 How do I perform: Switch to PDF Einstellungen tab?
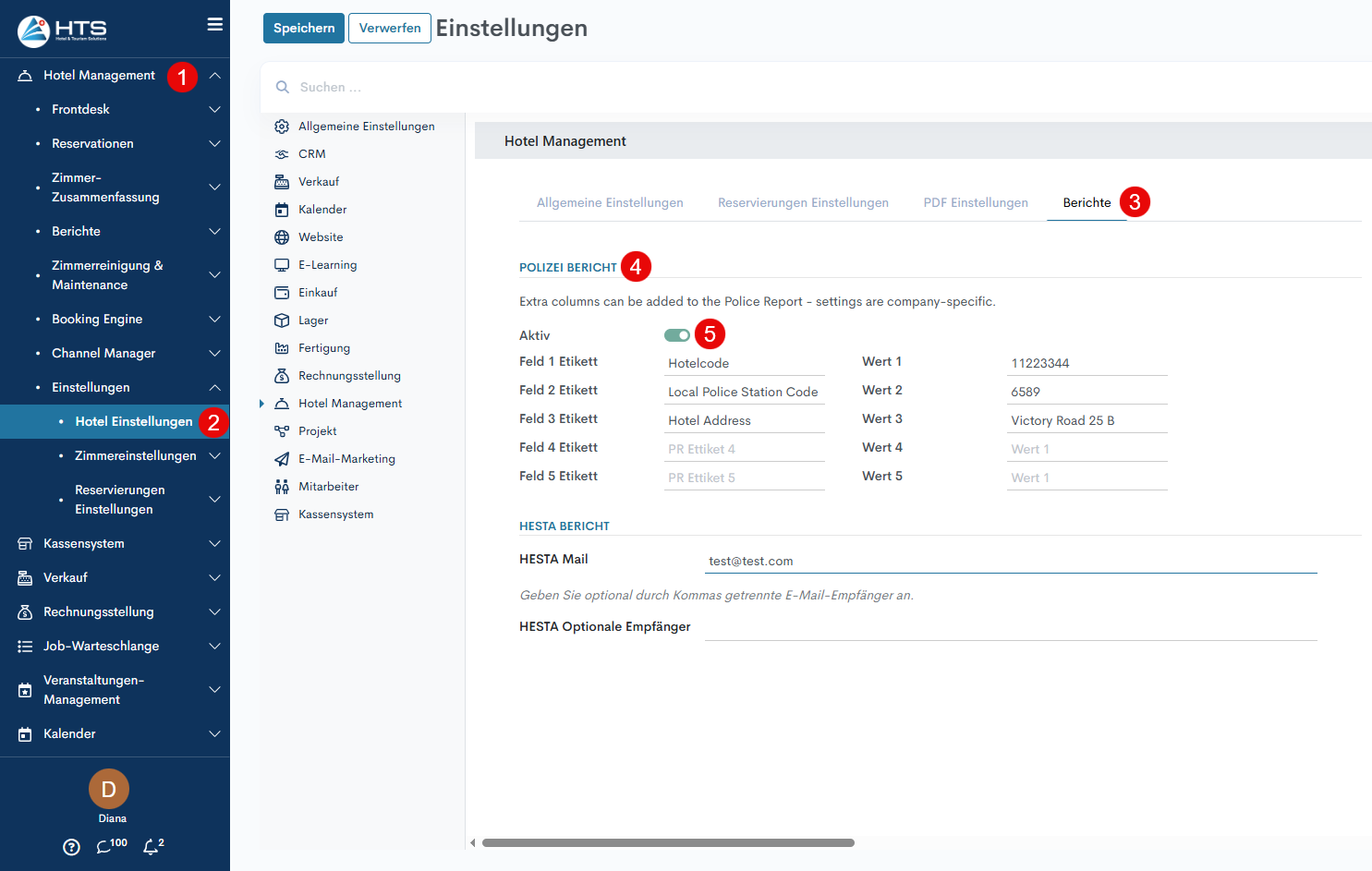pyautogui.click(x=975, y=203)
